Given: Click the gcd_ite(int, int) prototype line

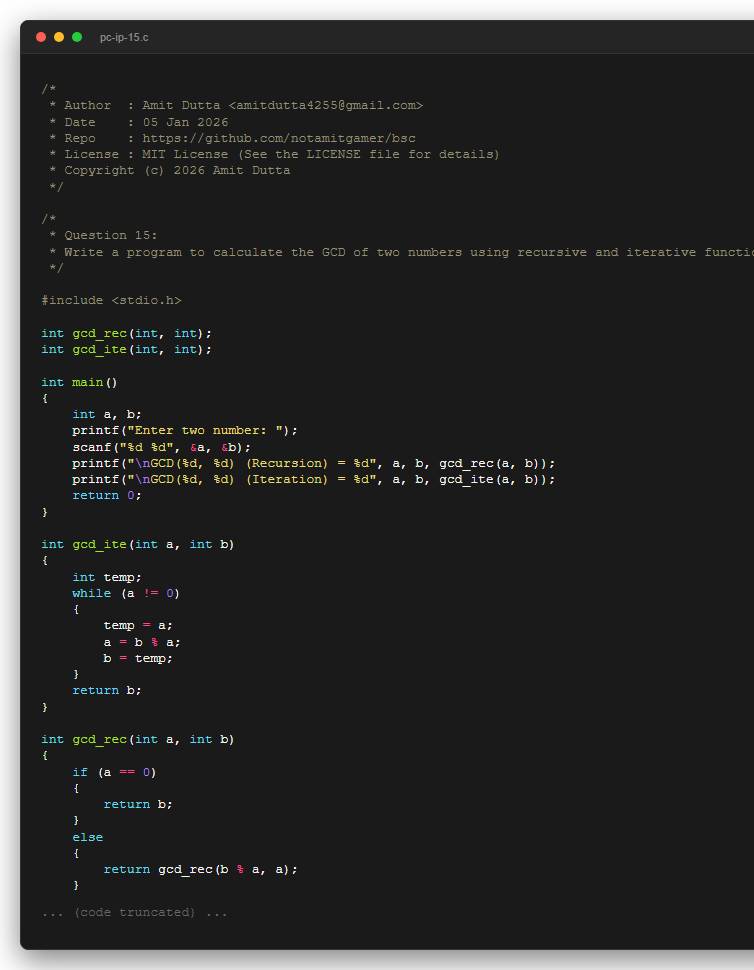Looking at the screenshot, I should click(126, 350).
